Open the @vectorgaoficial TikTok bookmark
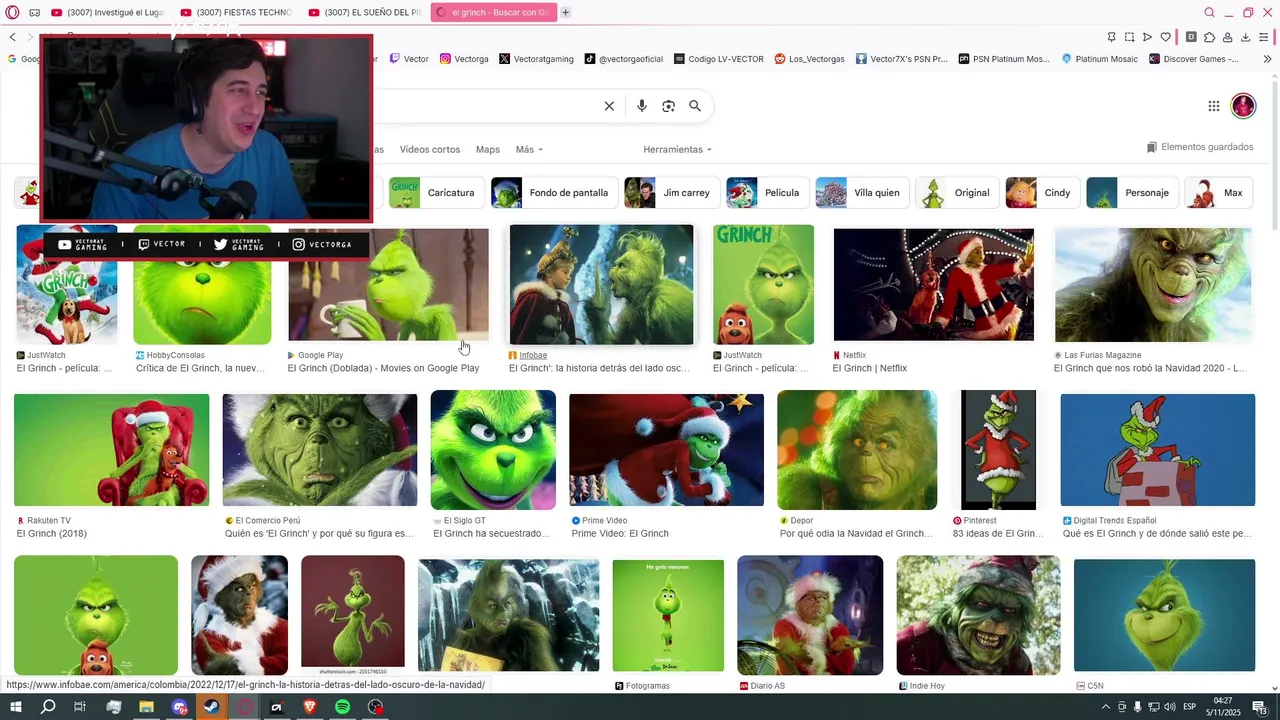Screen dimensions: 1280x720 [x=623, y=59]
